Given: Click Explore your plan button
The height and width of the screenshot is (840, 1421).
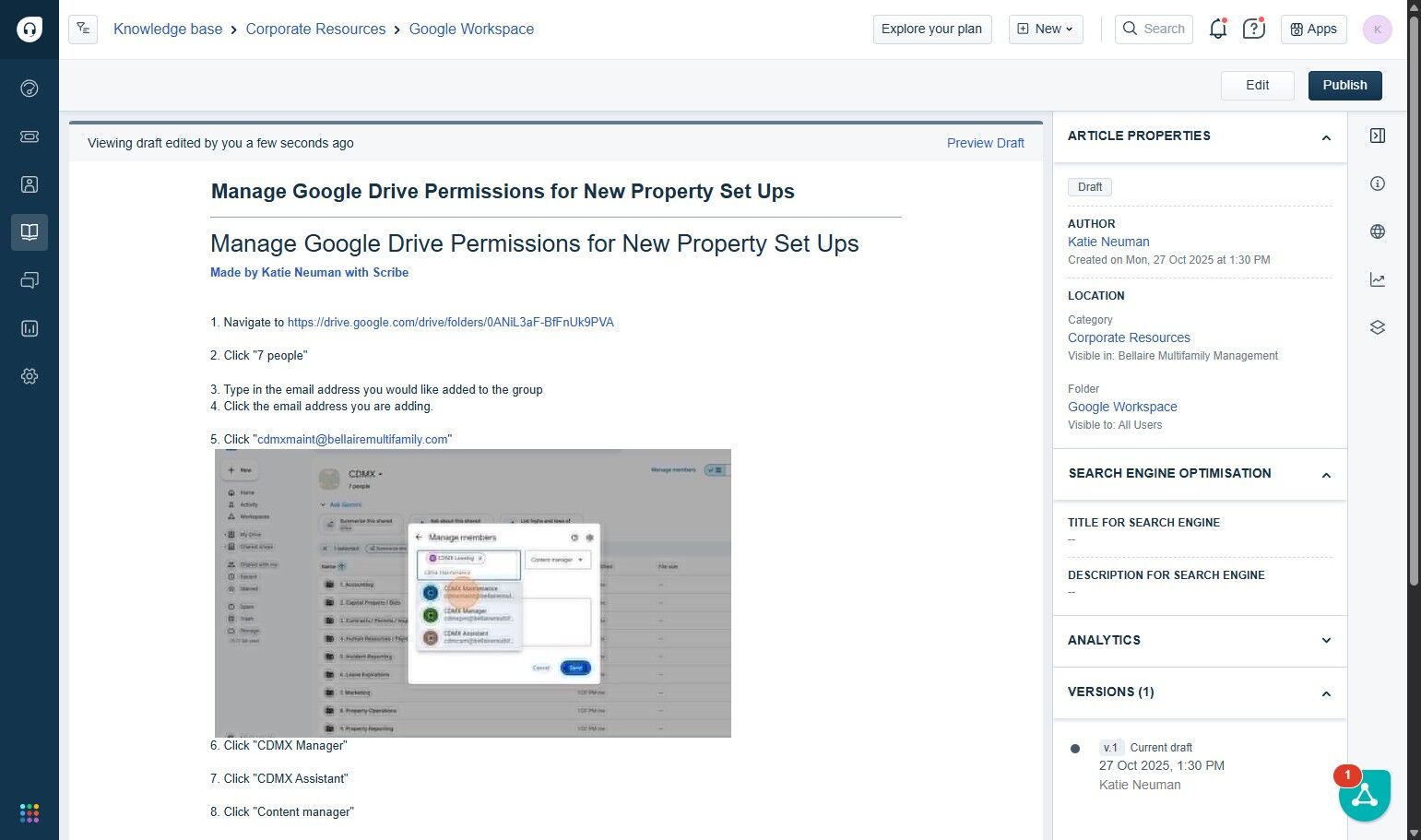Looking at the screenshot, I should pos(931,29).
